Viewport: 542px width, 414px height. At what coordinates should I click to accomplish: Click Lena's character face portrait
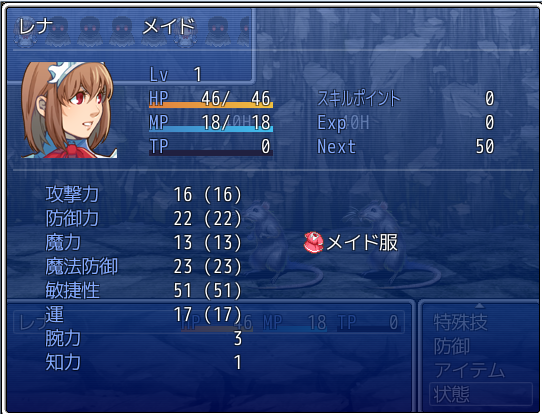(69, 110)
